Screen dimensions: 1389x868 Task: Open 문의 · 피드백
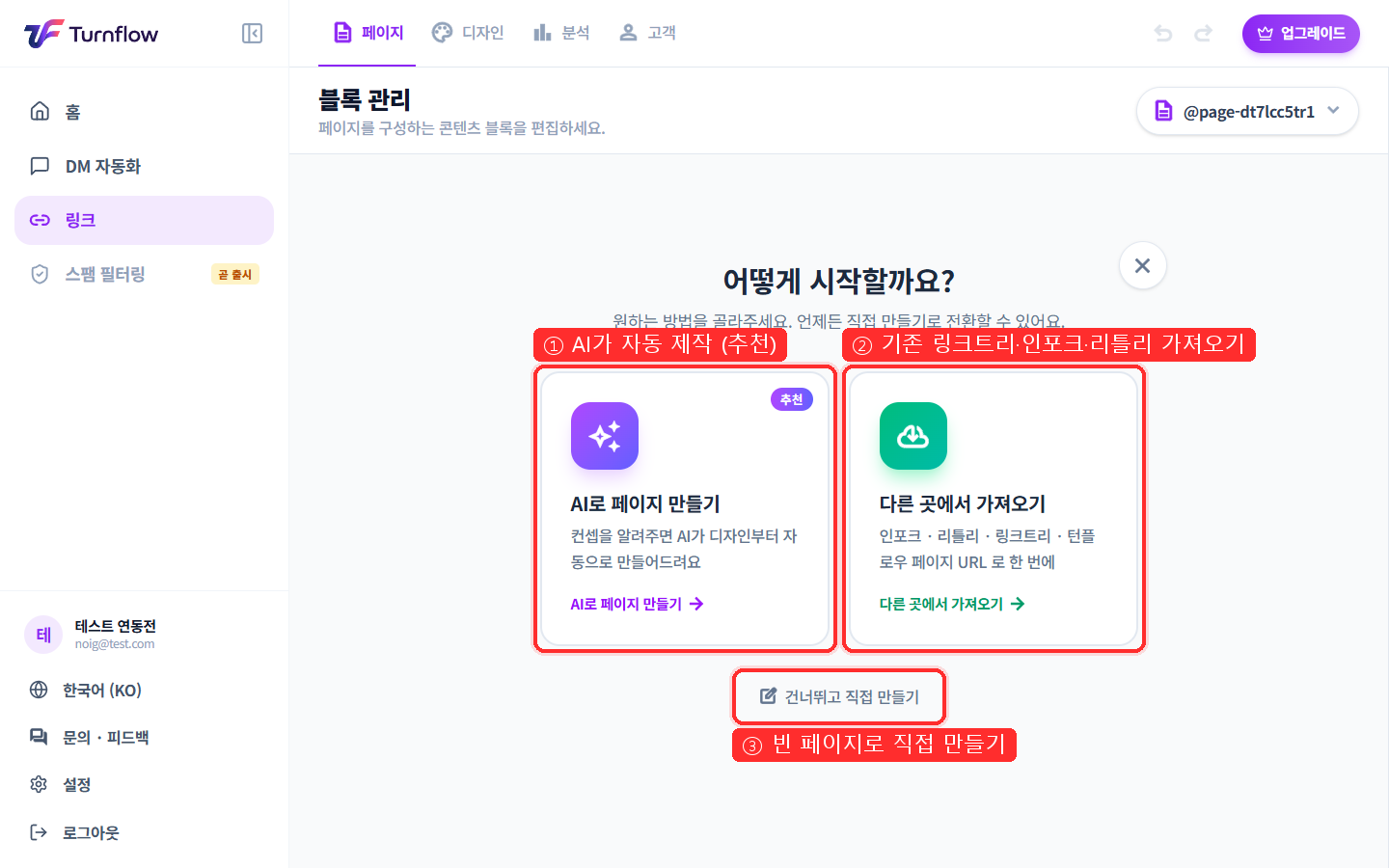click(x=145, y=737)
